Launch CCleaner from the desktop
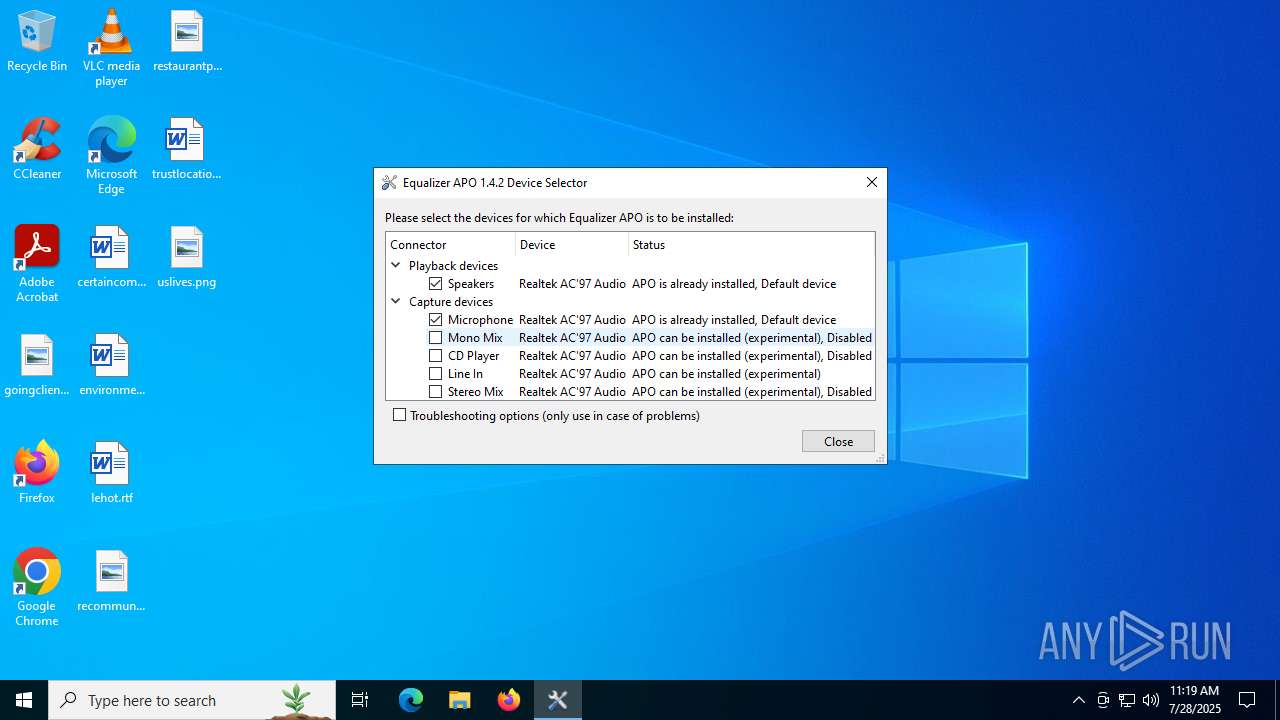Image resolution: width=1280 pixels, height=720 pixels. pos(37,150)
